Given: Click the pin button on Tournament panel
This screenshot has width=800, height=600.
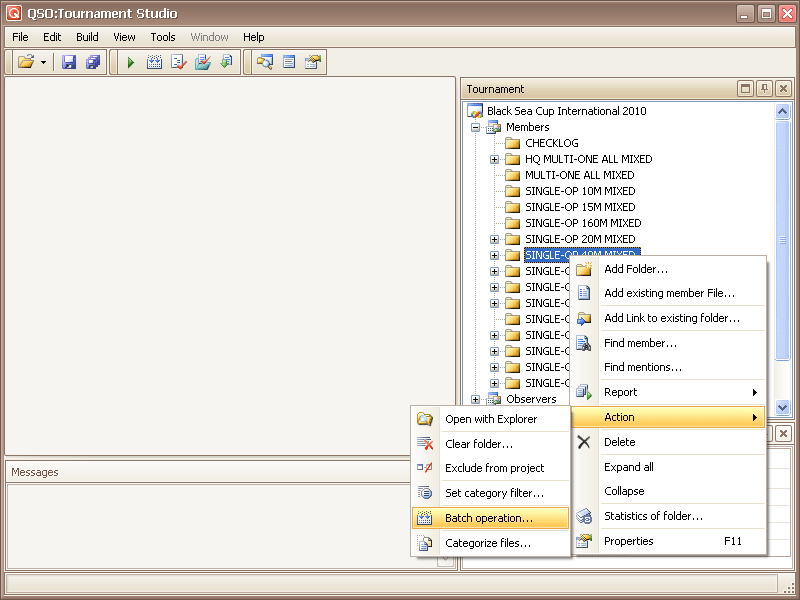Looking at the screenshot, I should (x=764, y=89).
